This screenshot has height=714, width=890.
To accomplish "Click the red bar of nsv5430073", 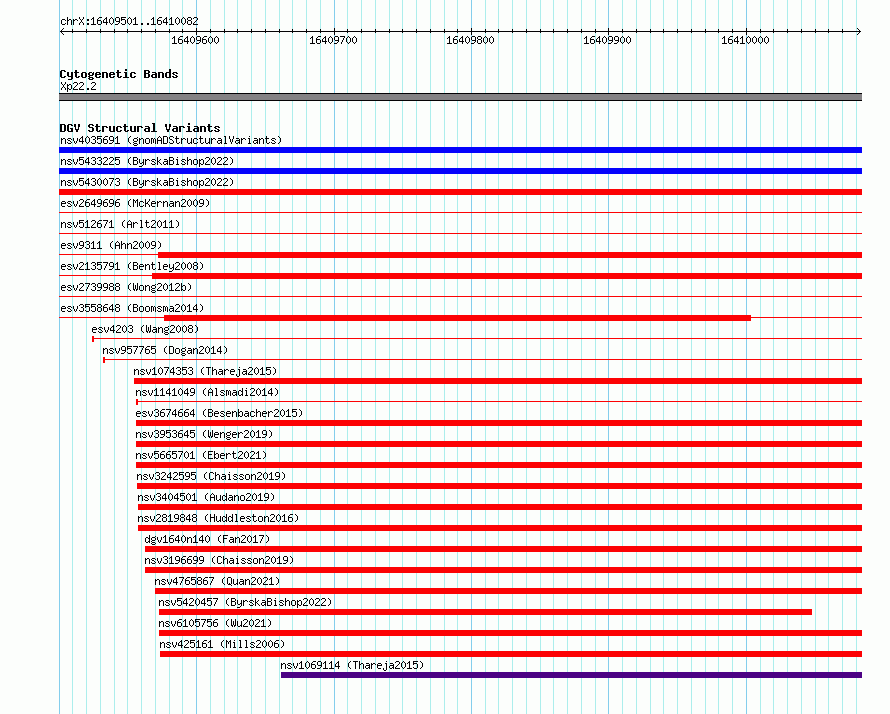I will tap(460, 192).
